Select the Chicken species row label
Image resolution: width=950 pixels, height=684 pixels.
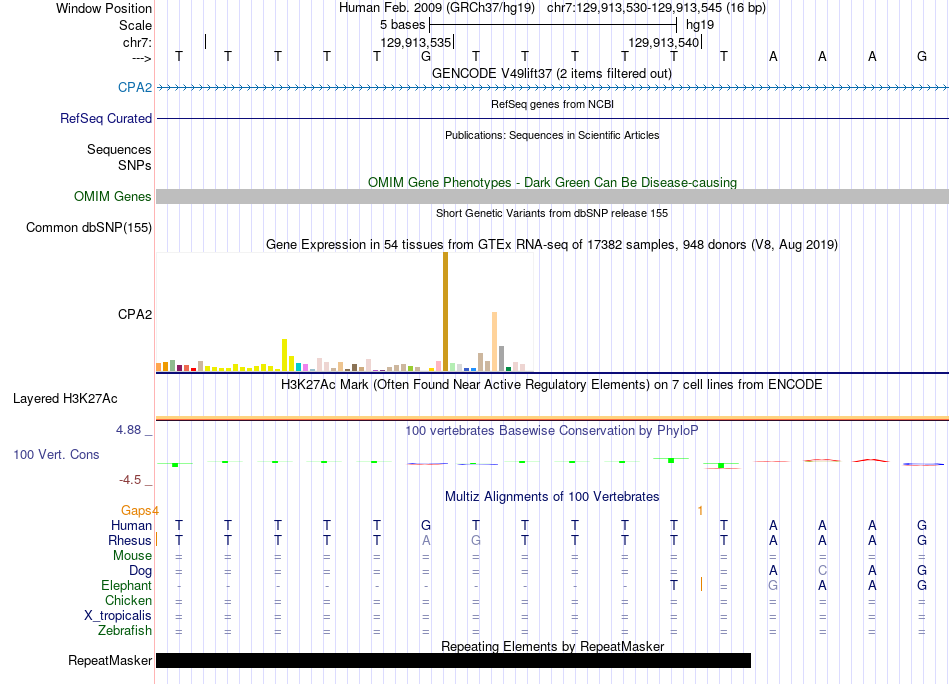click(128, 600)
